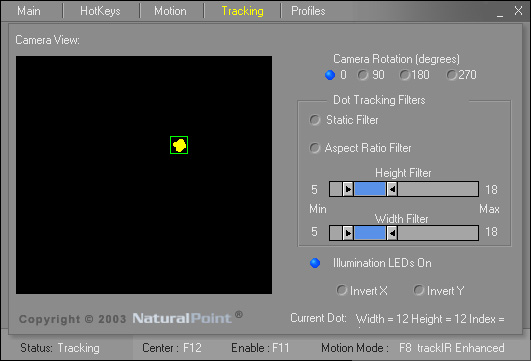This screenshot has width=531, height=361.
Task: Click the NaturalPoint logo
Action: [x=182, y=318]
